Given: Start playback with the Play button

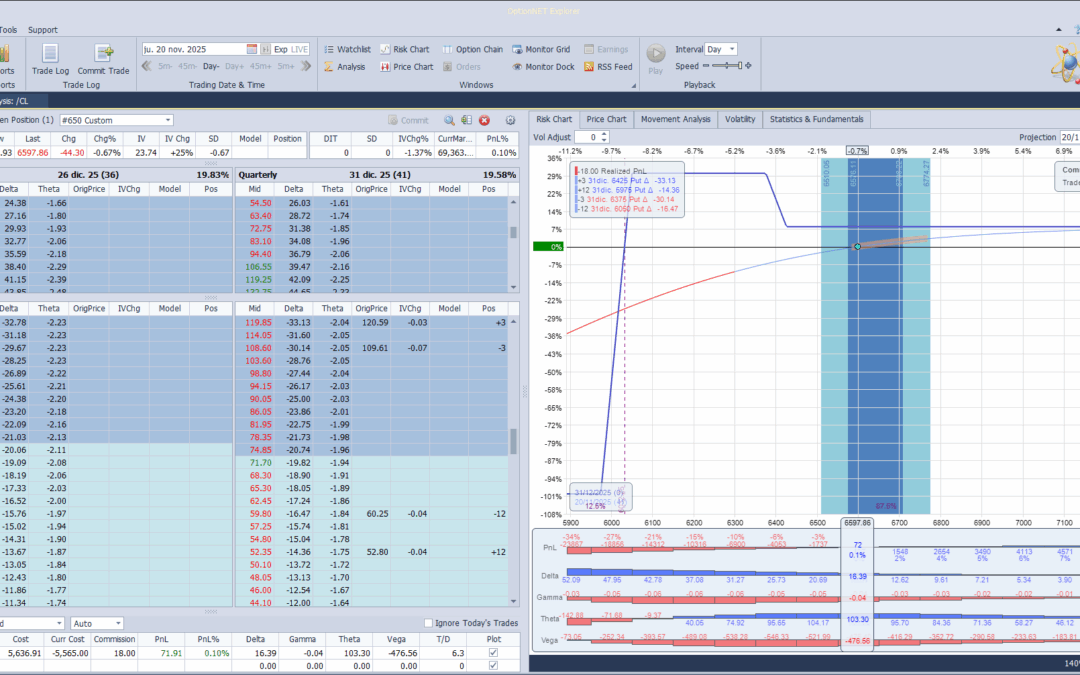Looking at the screenshot, I should tap(656, 59).
